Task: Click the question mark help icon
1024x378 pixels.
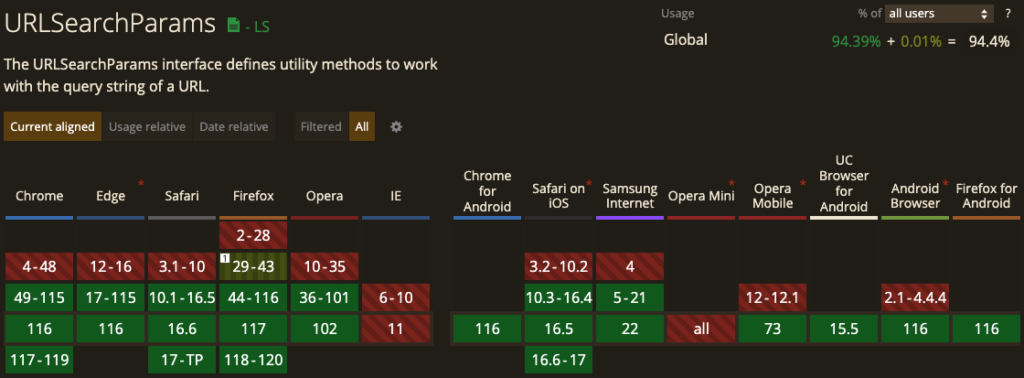Action: click(1008, 13)
